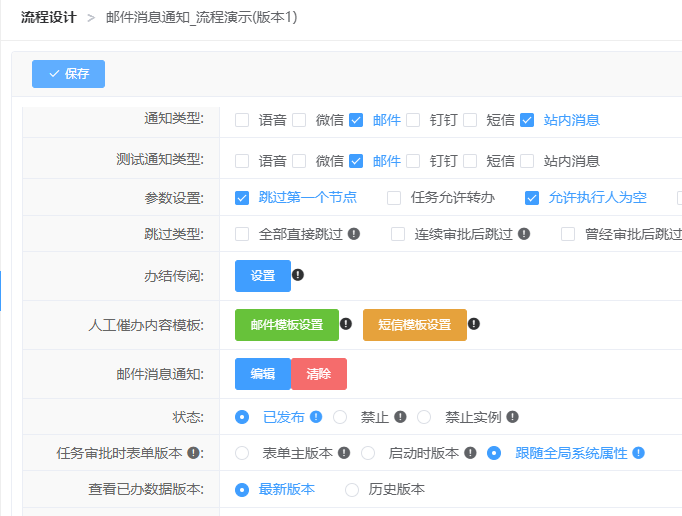Click blue info icon next to 已发布
This screenshot has width=682, height=516.
(316, 417)
